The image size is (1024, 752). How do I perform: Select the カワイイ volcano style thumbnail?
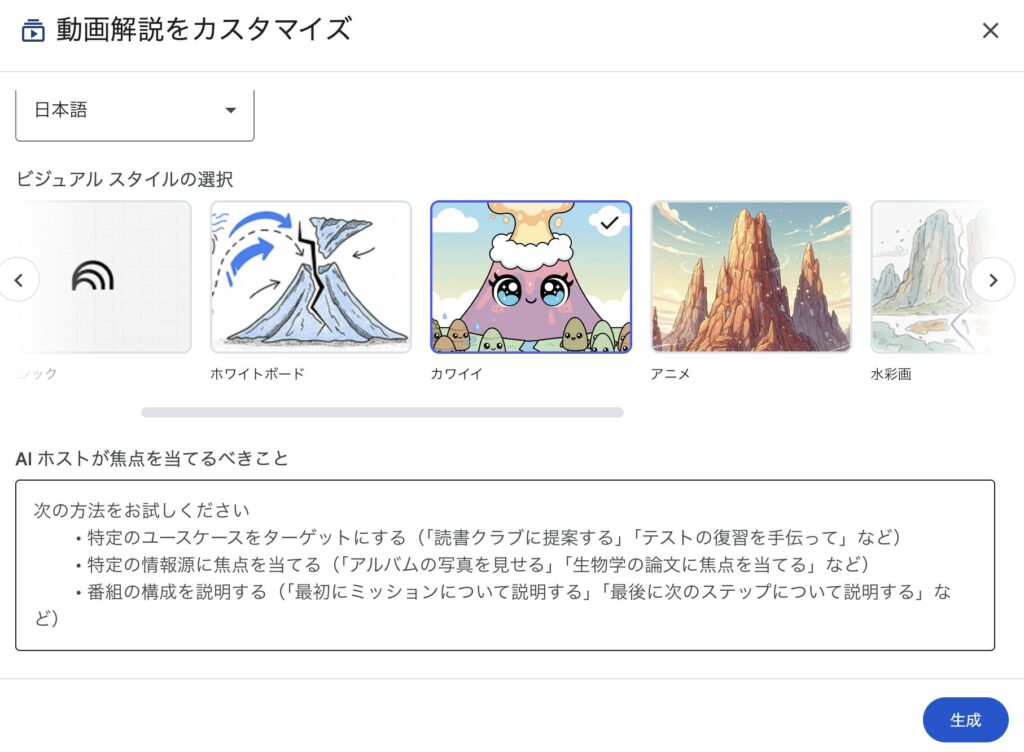(531, 277)
